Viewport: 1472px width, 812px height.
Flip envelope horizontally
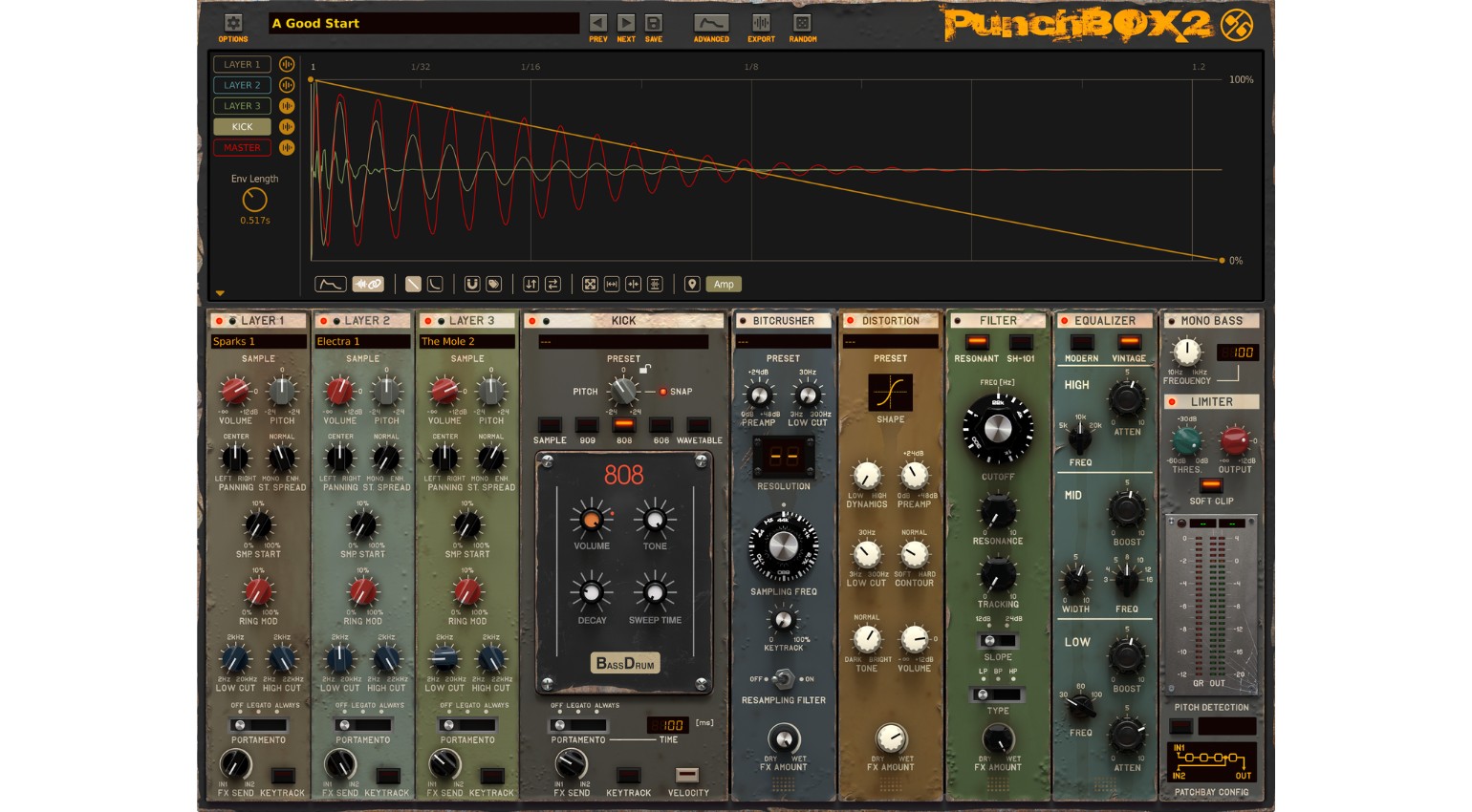click(x=553, y=284)
